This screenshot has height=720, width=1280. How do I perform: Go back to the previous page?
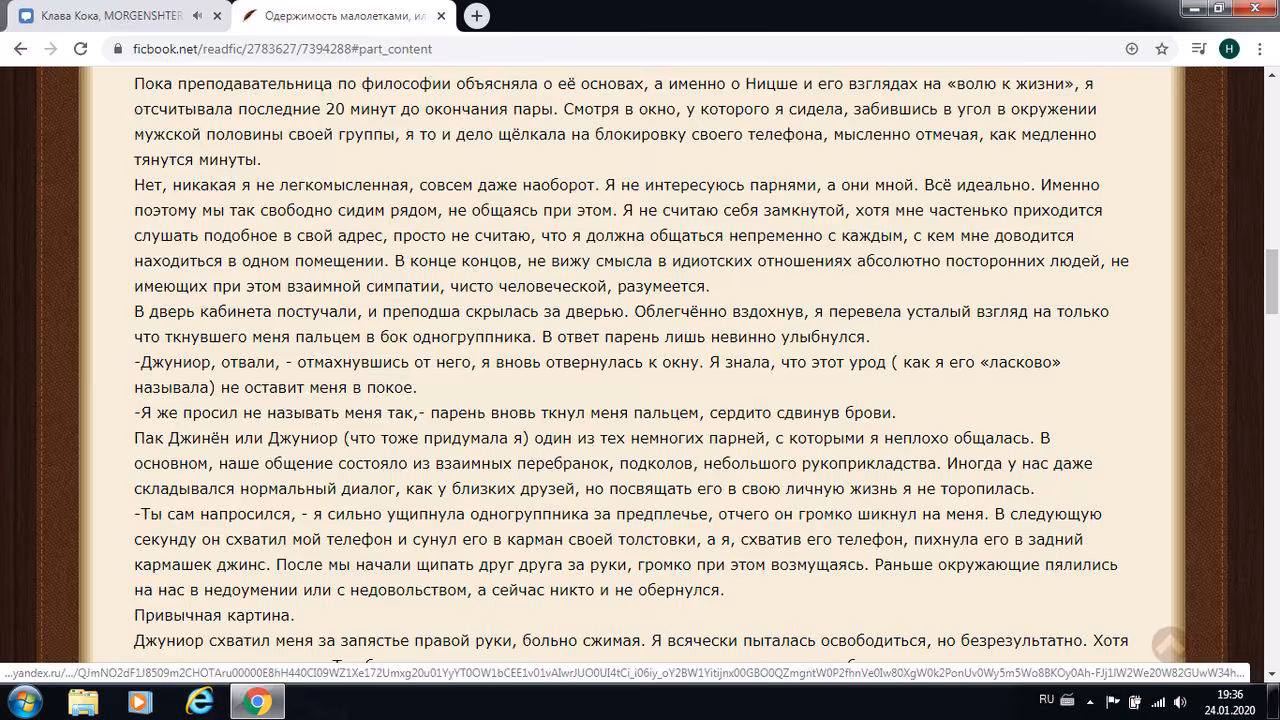[20, 49]
